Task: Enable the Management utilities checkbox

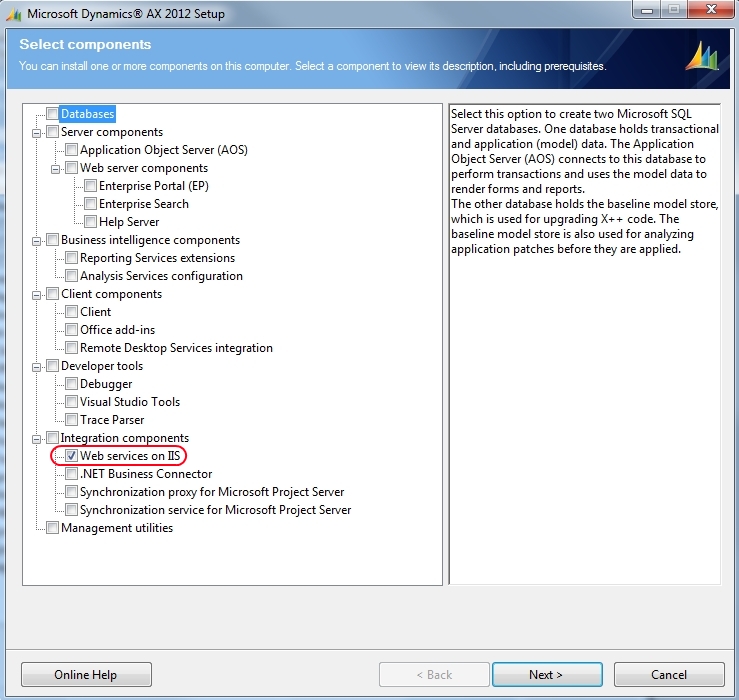Action: (52, 527)
